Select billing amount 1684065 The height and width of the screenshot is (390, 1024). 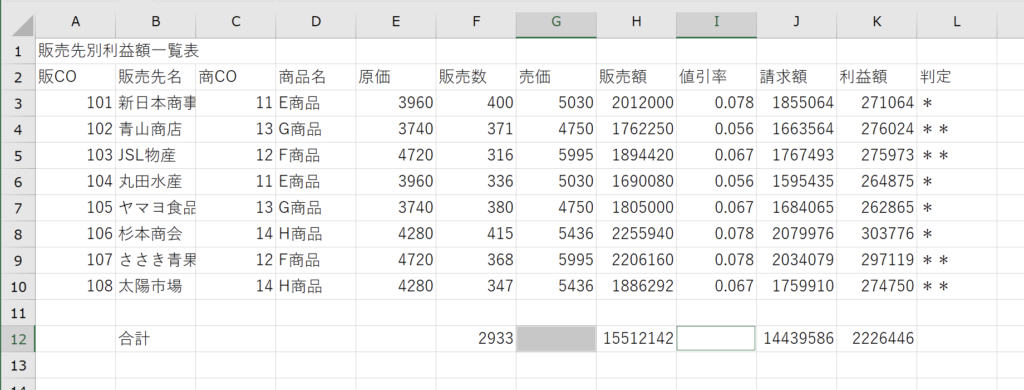tap(797, 208)
